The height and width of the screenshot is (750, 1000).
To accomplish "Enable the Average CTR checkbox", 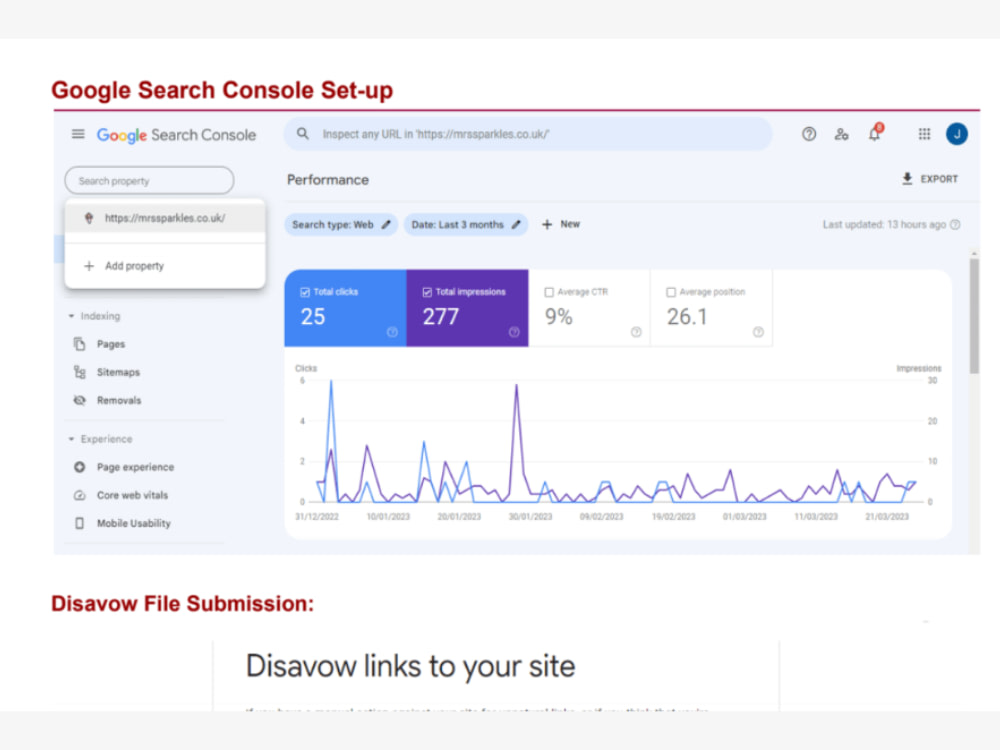I will (548, 292).
